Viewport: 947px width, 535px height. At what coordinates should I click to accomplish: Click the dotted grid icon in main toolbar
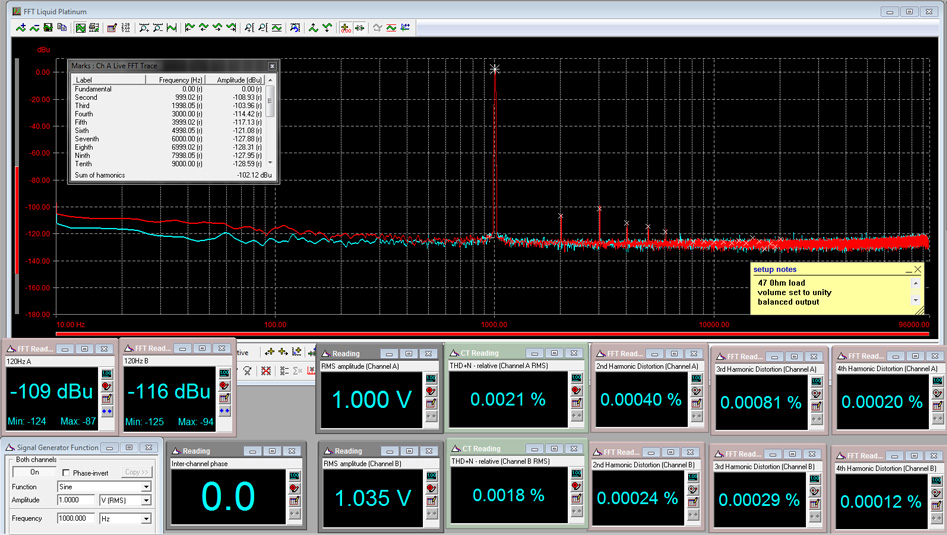pos(126,28)
